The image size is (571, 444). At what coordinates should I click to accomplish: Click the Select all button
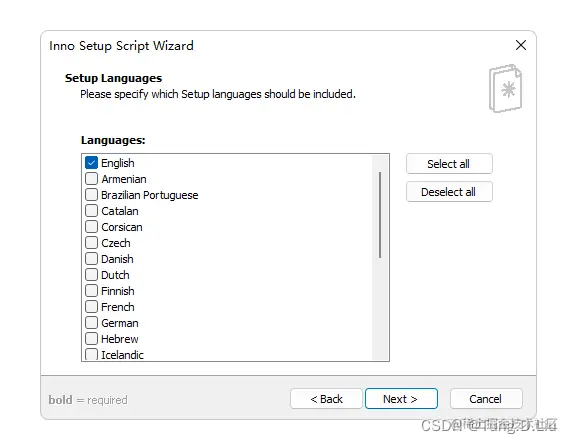[449, 164]
